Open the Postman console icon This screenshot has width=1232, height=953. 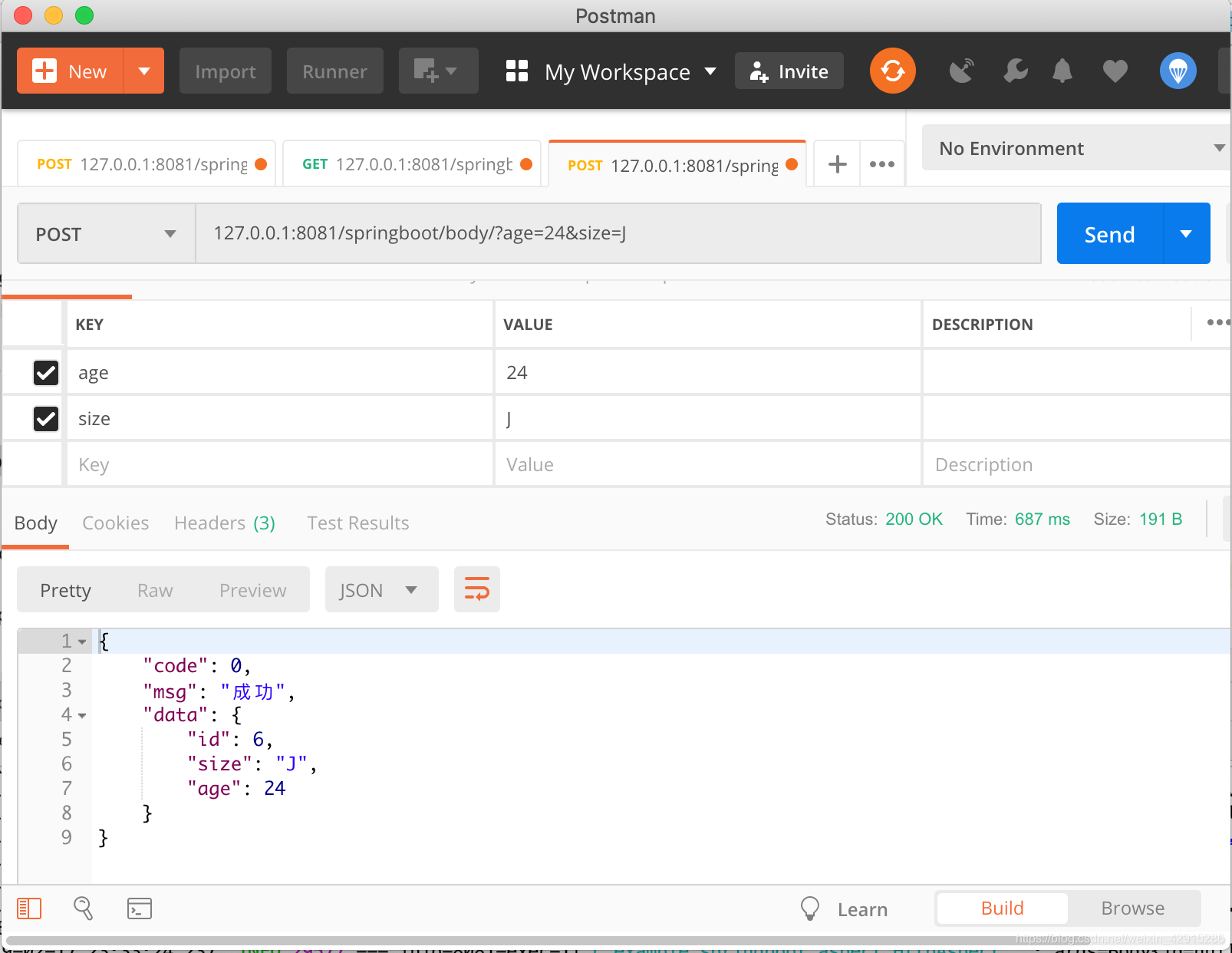click(140, 908)
